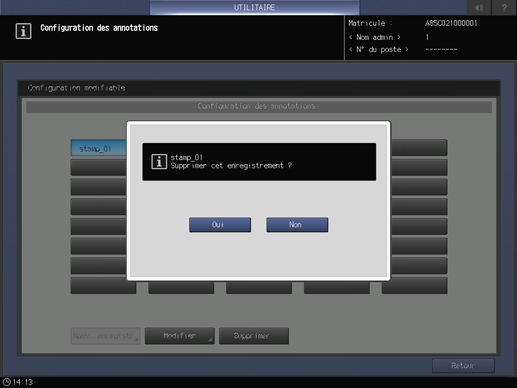This screenshot has height=388, width=517.
Task: Click the Modifier button
Action: click(180, 336)
